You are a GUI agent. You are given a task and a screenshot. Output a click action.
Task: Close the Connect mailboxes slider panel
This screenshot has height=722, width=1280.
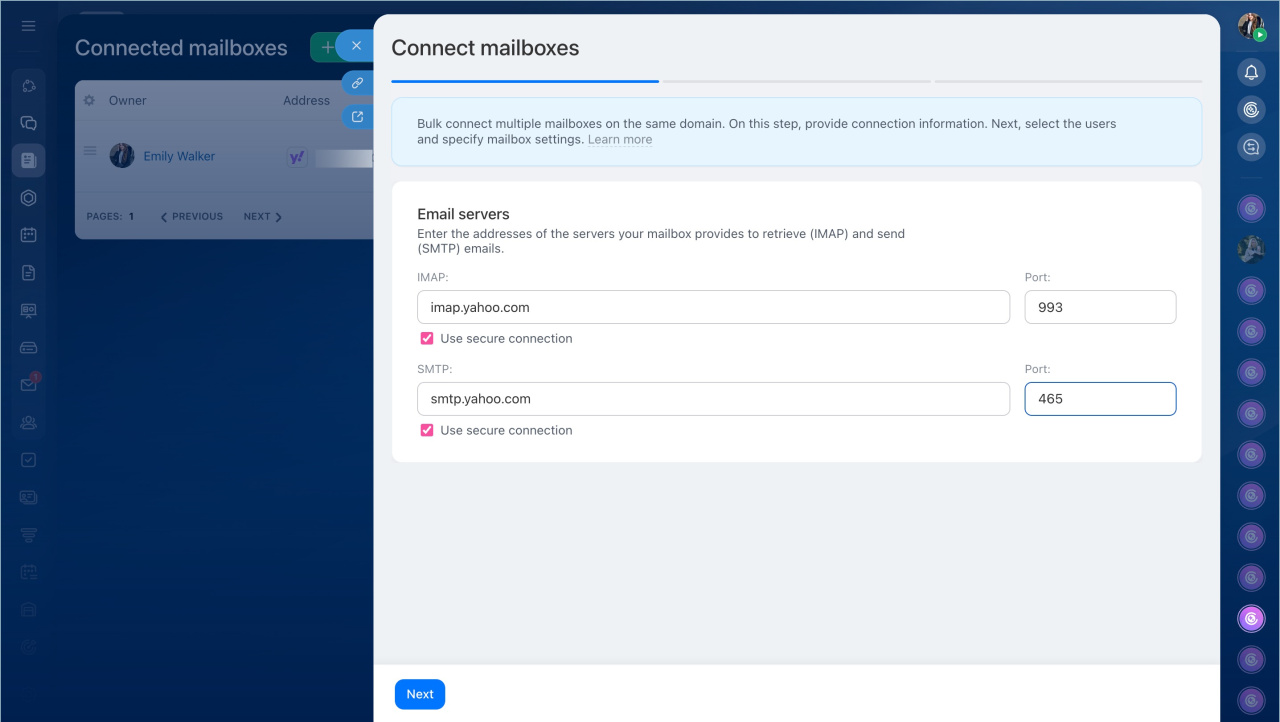pyautogui.click(x=356, y=46)
